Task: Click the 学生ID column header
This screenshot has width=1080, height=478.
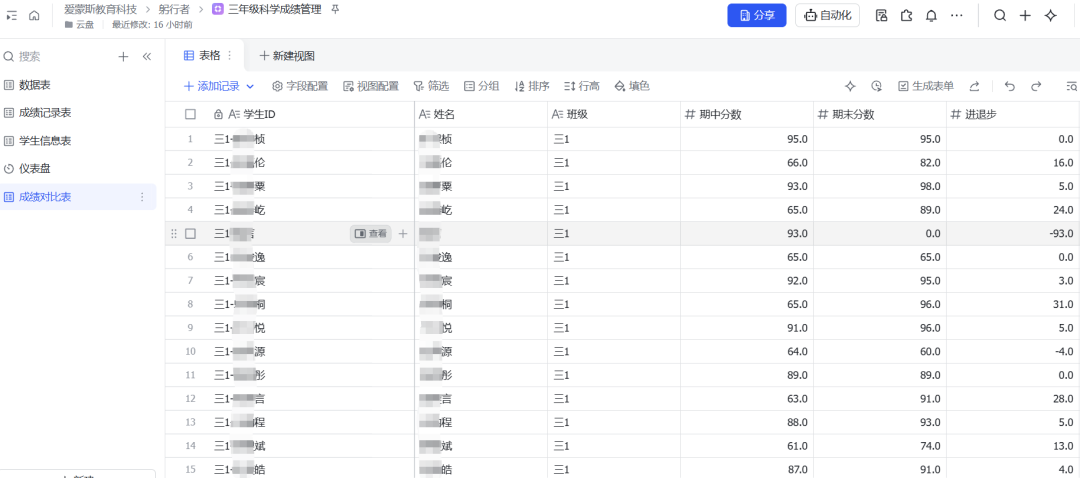Action: (290, 114)
